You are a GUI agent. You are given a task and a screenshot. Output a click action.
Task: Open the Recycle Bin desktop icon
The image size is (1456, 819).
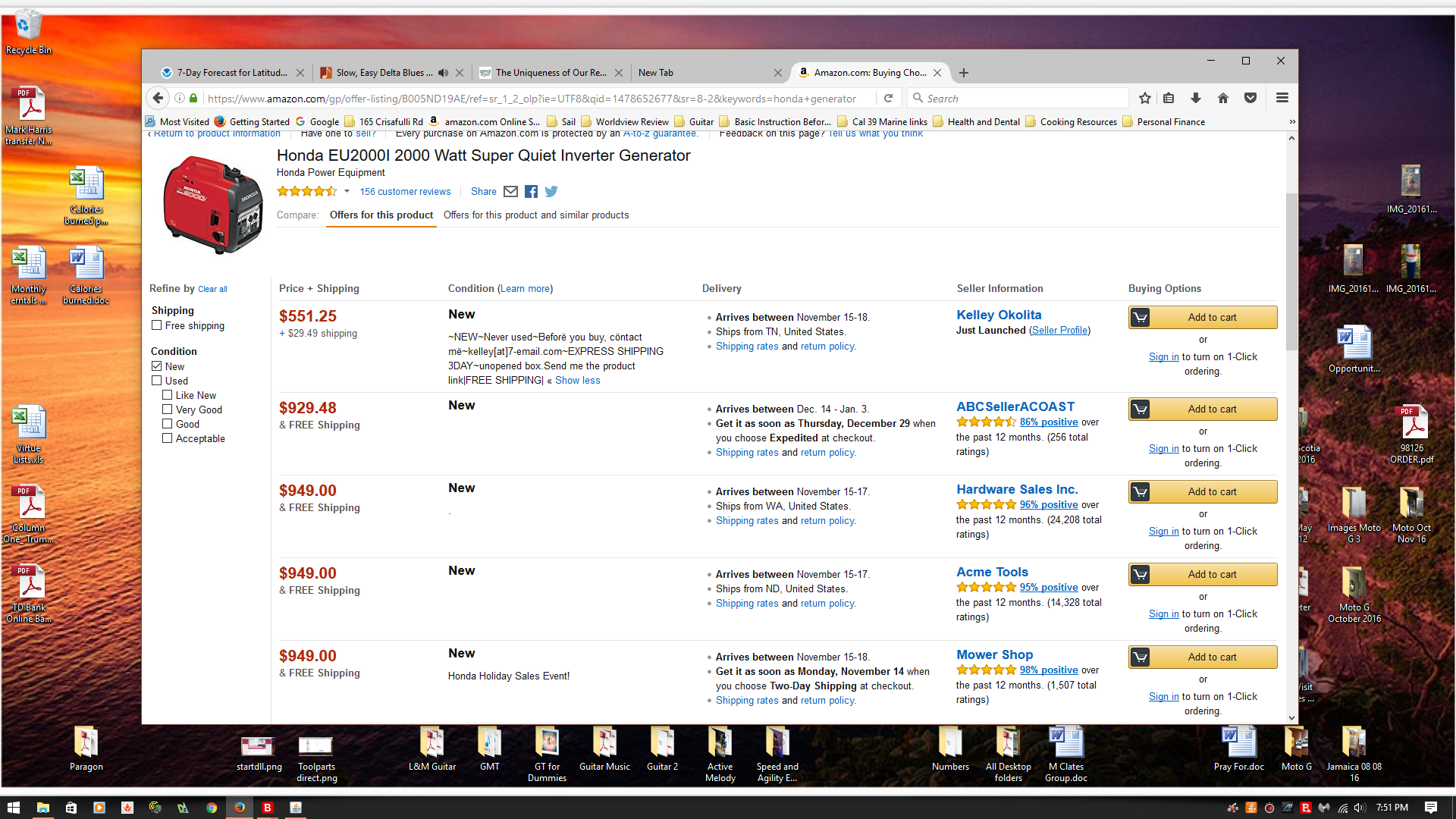(x=29, y=32)
